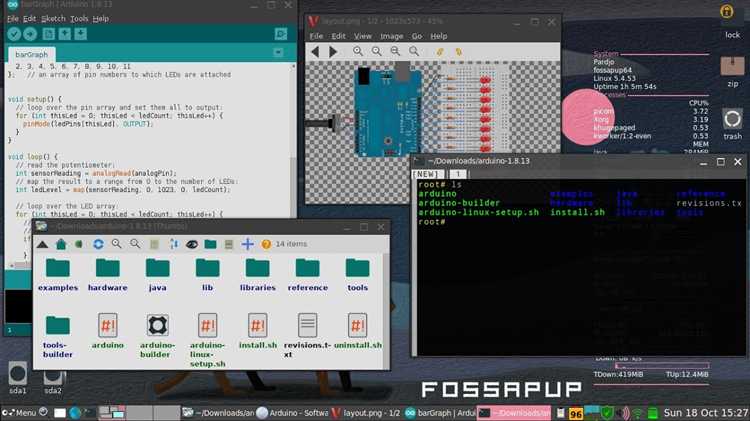Click the volume speaker tray icon
The width and height of the screenshot is (750, 421).
tap(622, 413)
